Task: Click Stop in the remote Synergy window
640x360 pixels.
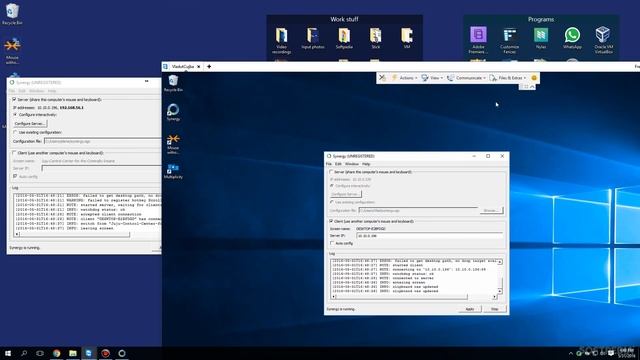Action: (x=495, y=309)
